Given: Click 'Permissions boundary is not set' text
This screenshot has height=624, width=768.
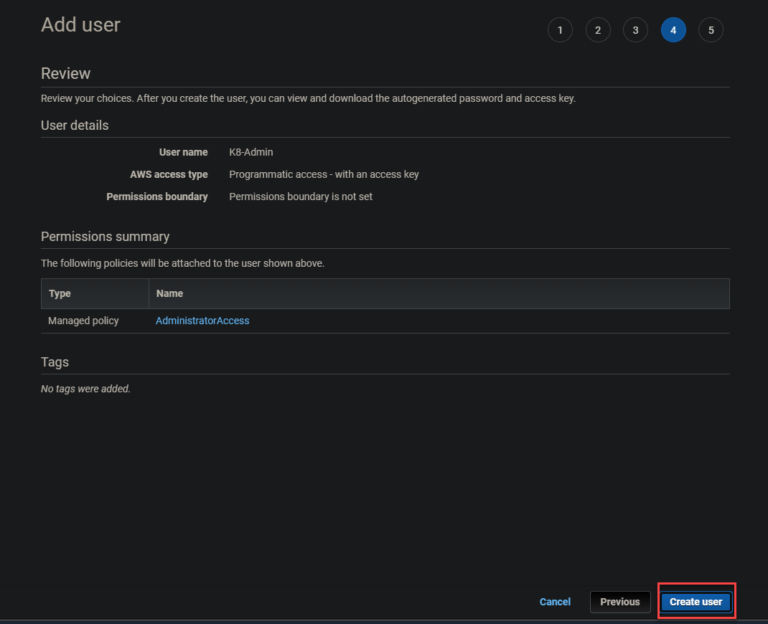Looking at the screenshot, I should point(300,197).
